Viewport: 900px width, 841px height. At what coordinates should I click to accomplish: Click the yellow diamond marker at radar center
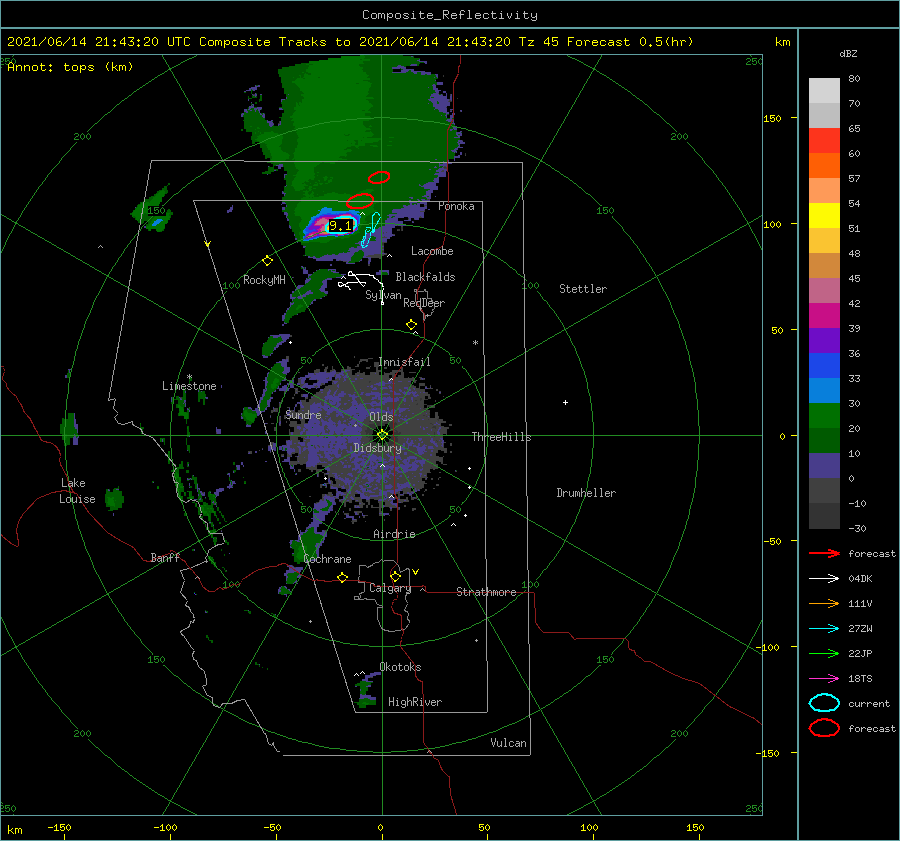tap(382, 435)
